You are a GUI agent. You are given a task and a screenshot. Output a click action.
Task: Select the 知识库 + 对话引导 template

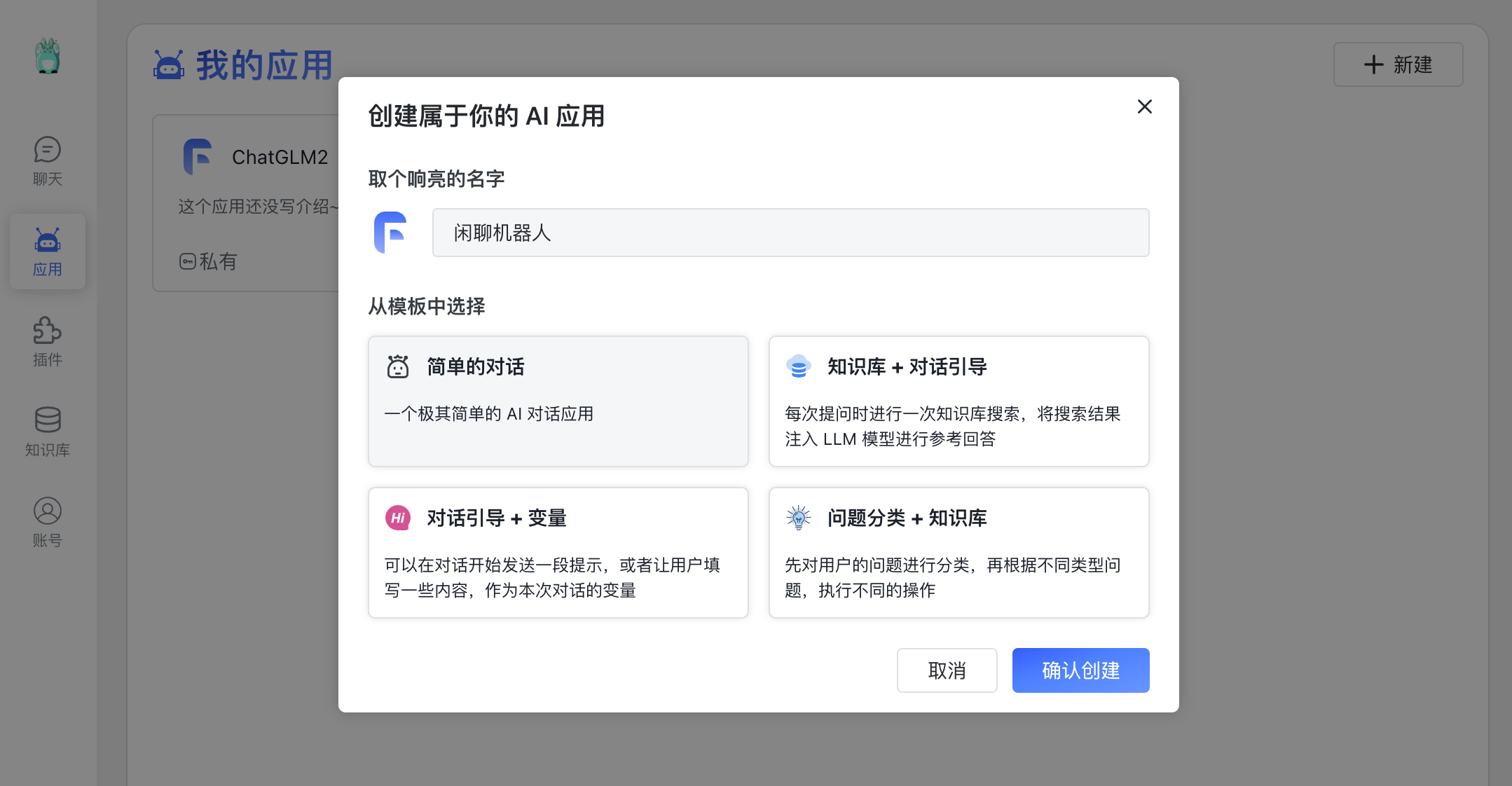click(958, 401)
